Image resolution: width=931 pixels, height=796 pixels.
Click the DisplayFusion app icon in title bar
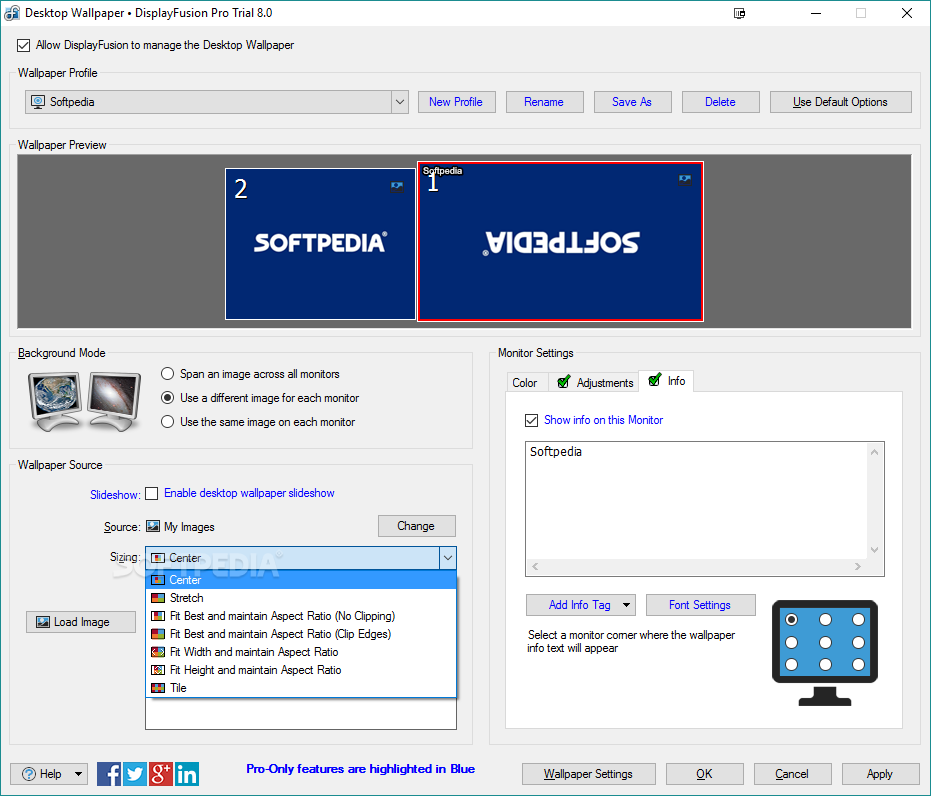[12, 13]
